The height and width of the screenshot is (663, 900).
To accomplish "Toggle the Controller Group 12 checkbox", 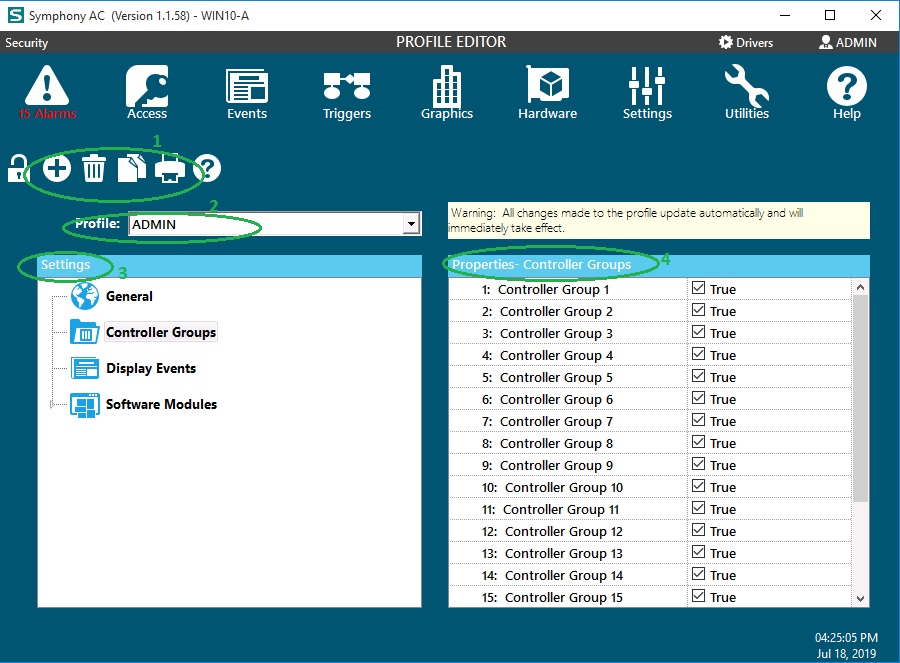I will [x=699, y=530].
